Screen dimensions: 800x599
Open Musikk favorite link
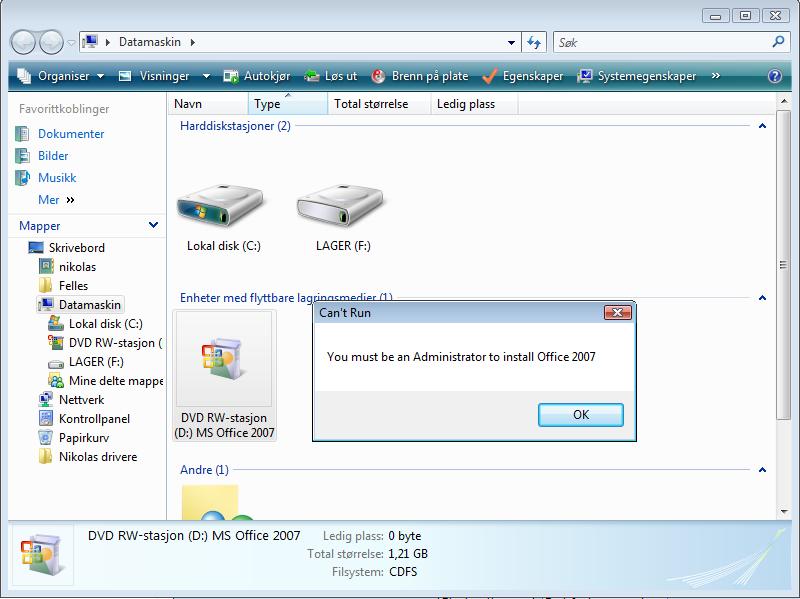point(57,178)
